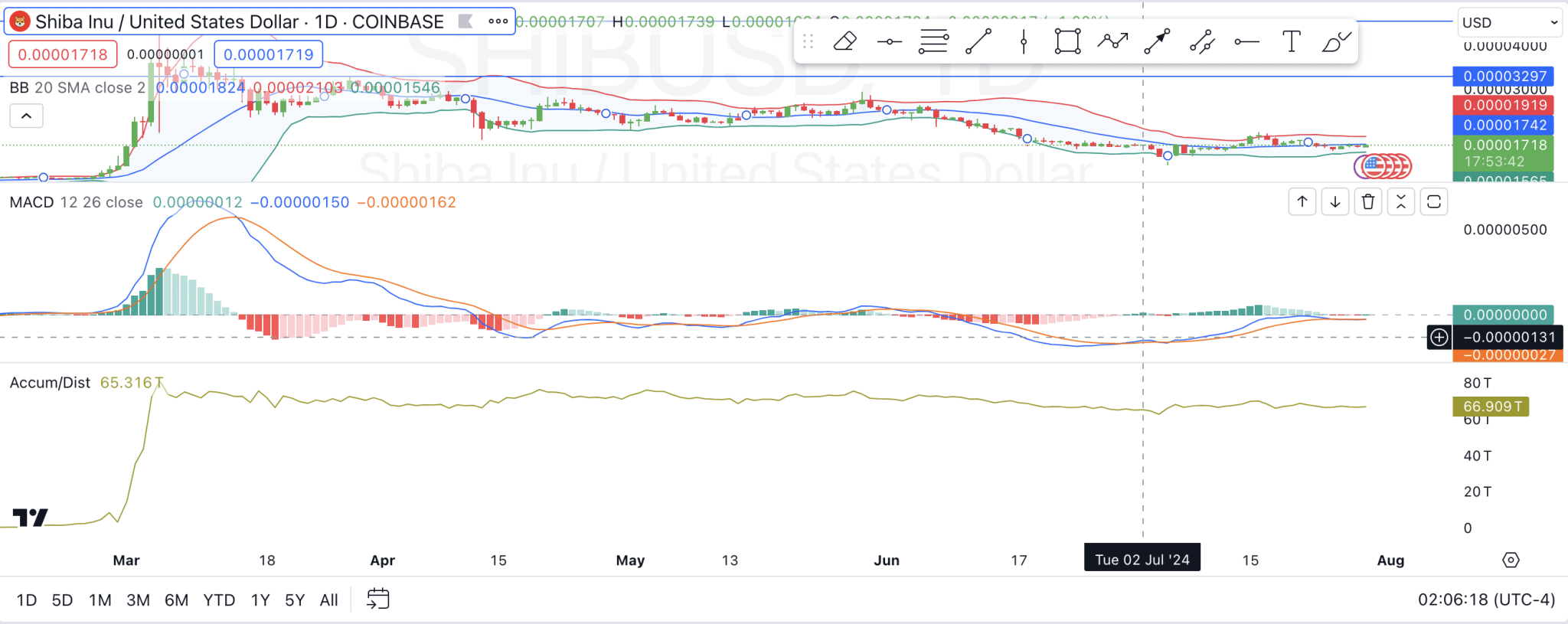Move MACD pane down
Screen dimensions: 1568x624
point(1335,202)
